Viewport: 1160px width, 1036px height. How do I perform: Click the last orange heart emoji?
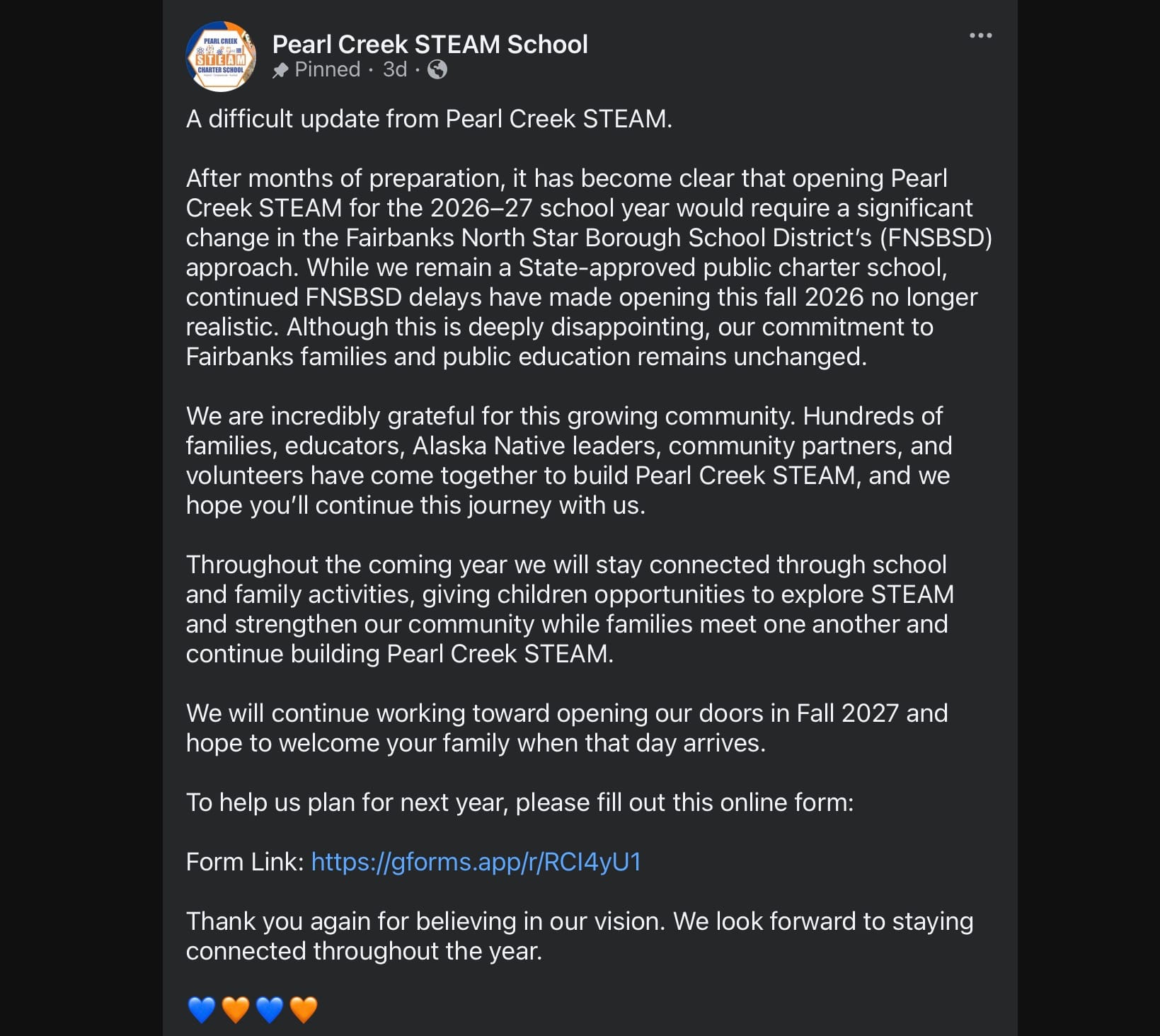304,1009
